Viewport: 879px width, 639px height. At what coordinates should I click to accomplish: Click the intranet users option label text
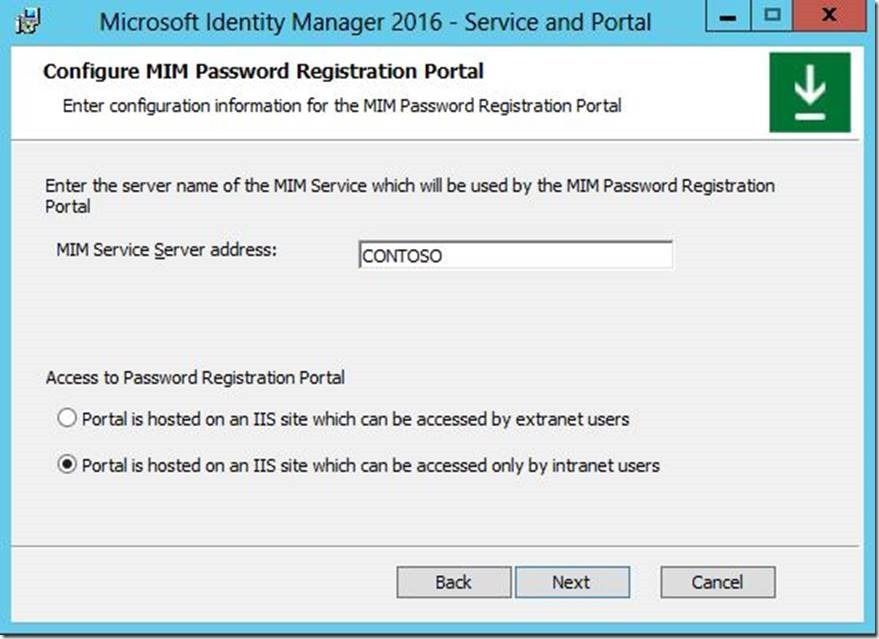tap(371, 466)
